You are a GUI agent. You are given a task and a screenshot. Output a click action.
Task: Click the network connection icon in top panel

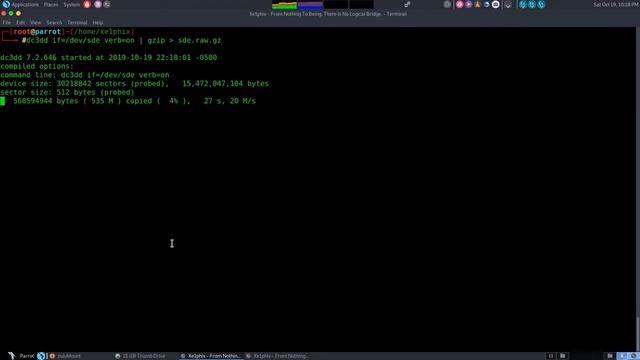407,4
